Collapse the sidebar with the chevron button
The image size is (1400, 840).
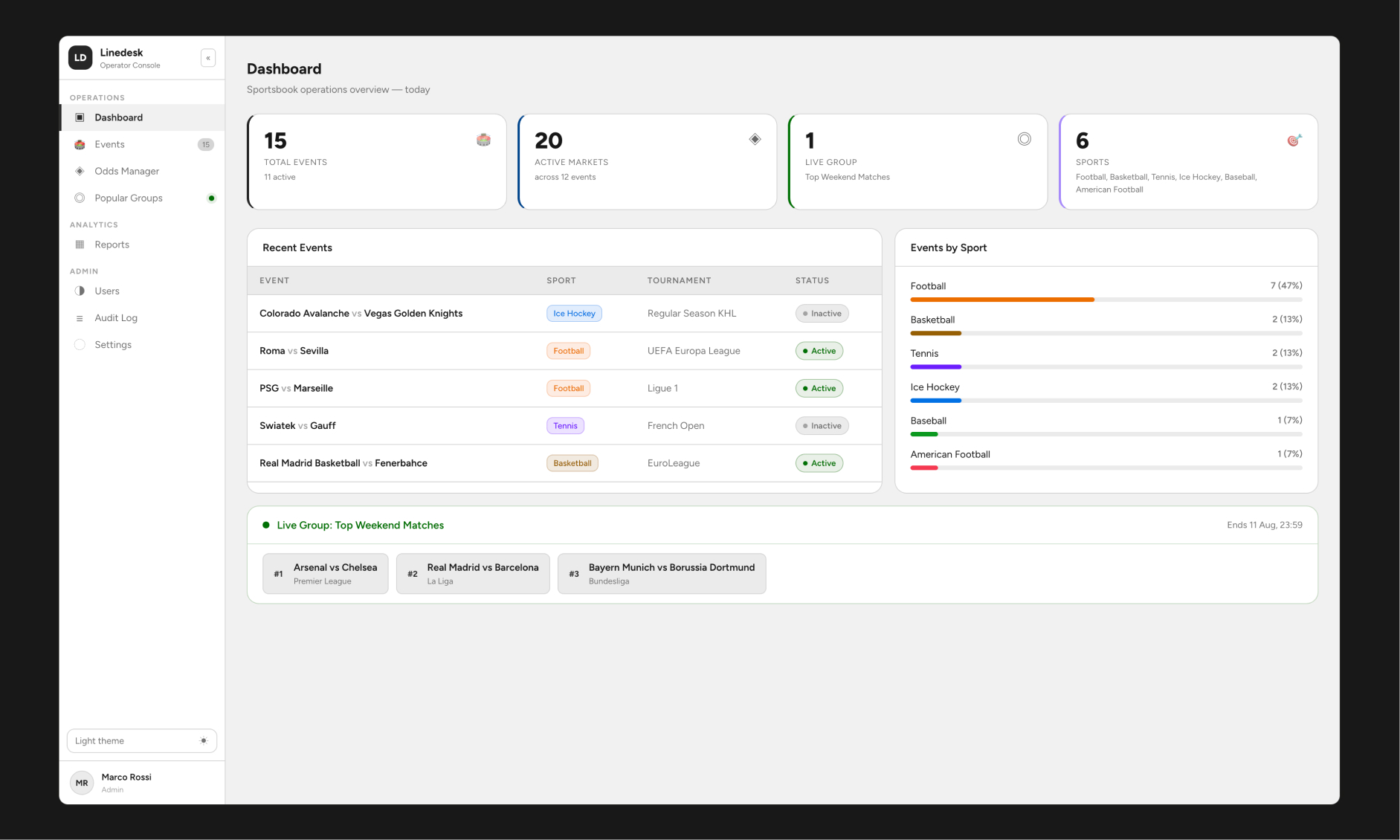pos(208,58)
